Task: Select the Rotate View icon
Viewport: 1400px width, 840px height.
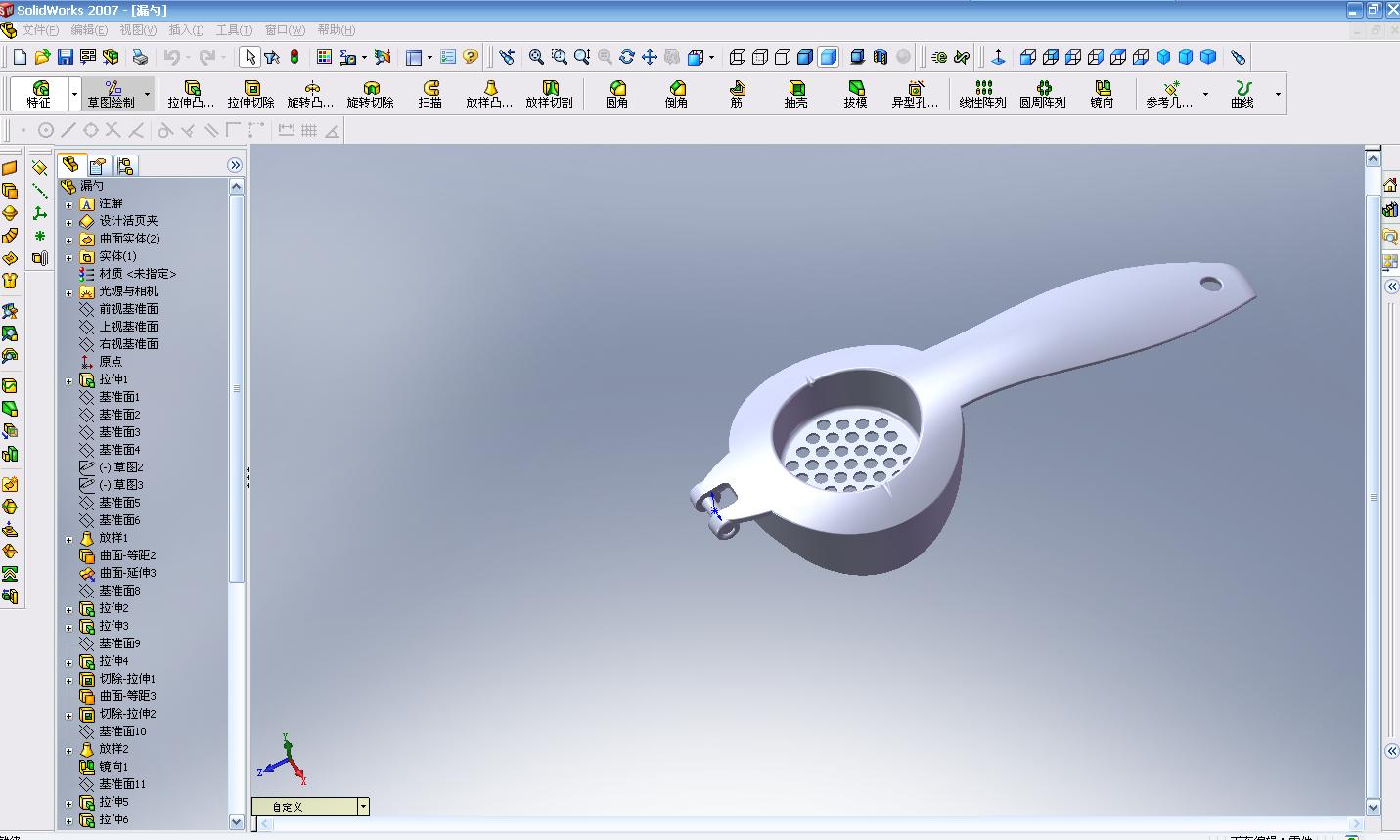Action: pos(627,57)
